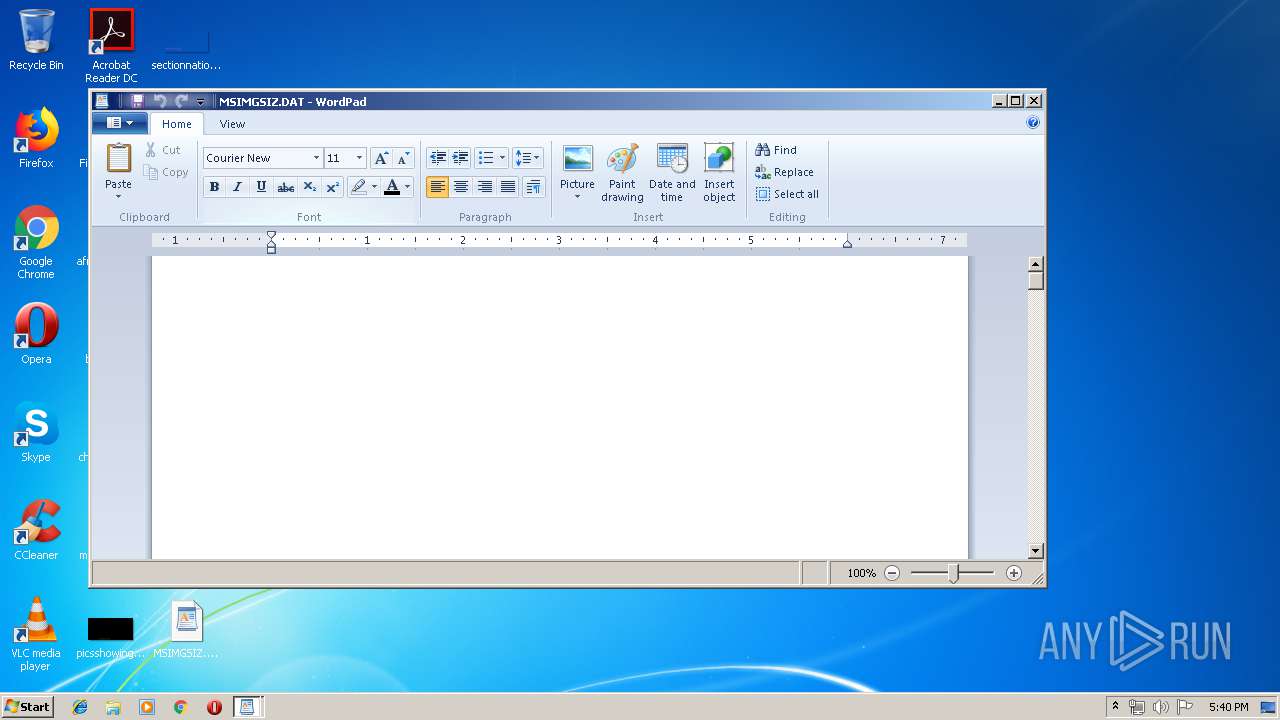Click the Redo icon in title bar
Screen dimensions: 1280x720
pyautogui.click(x=181, y=101)
